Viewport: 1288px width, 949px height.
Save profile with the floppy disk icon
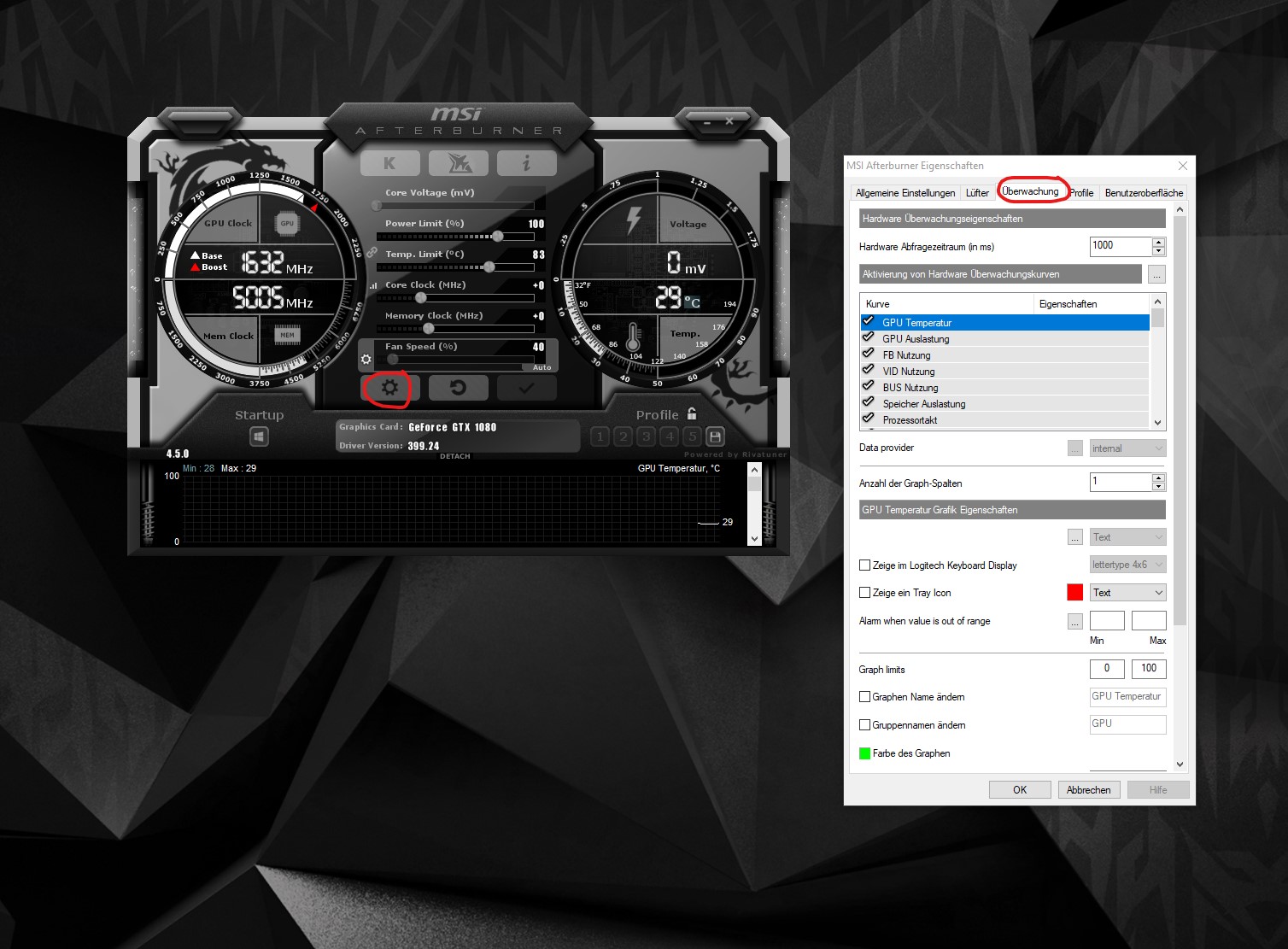click(x=715, y=436)
